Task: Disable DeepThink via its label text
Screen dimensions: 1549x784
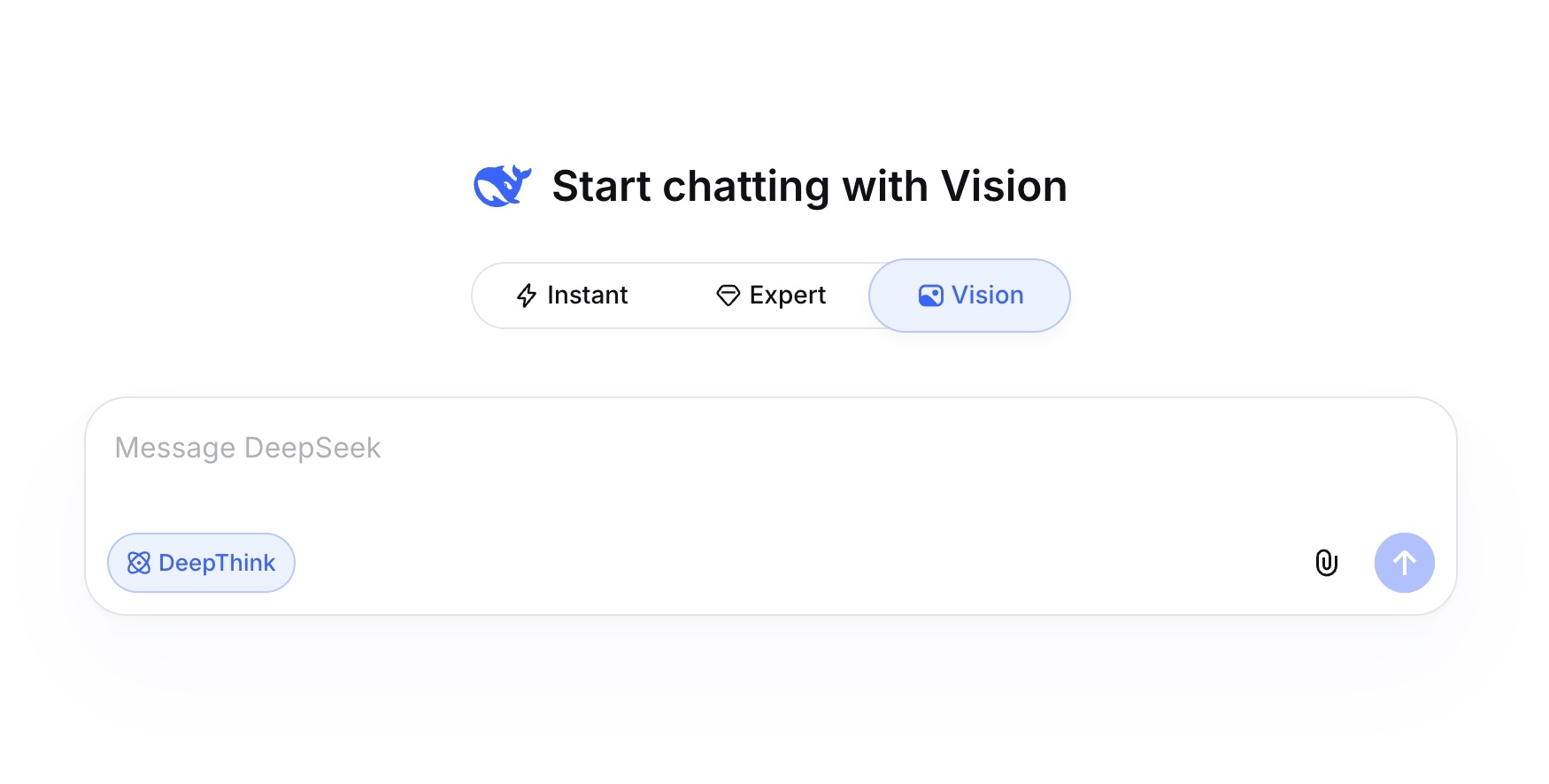Action: 217,563
